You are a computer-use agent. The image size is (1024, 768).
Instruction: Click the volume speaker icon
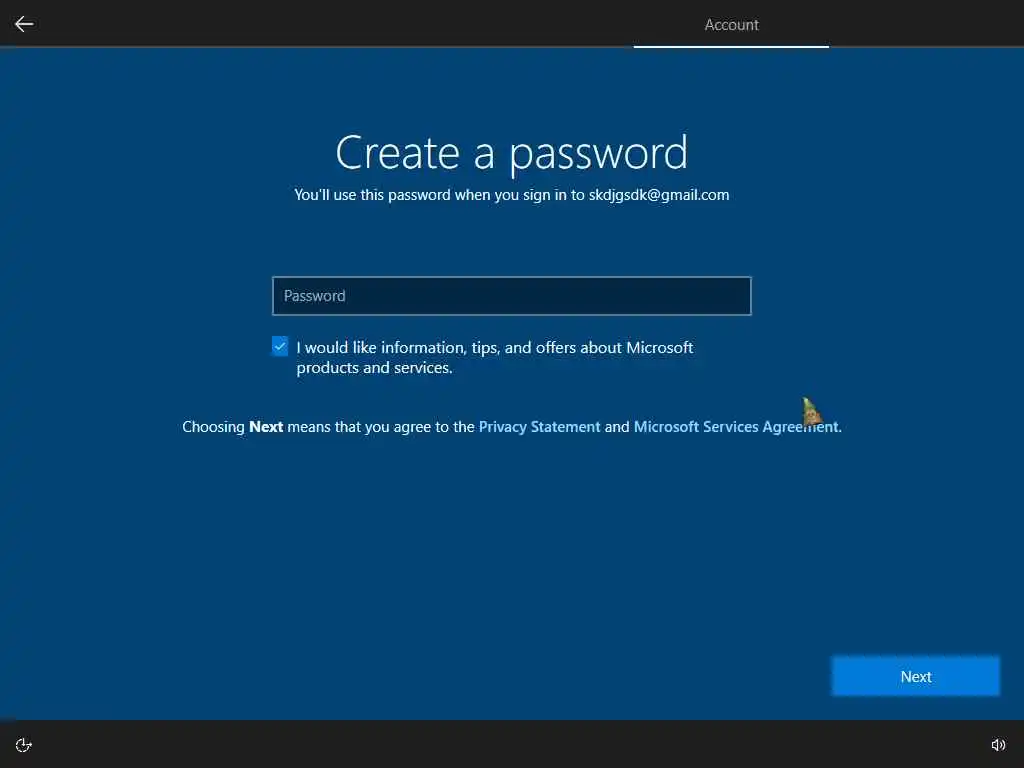[x=998, y=745]
